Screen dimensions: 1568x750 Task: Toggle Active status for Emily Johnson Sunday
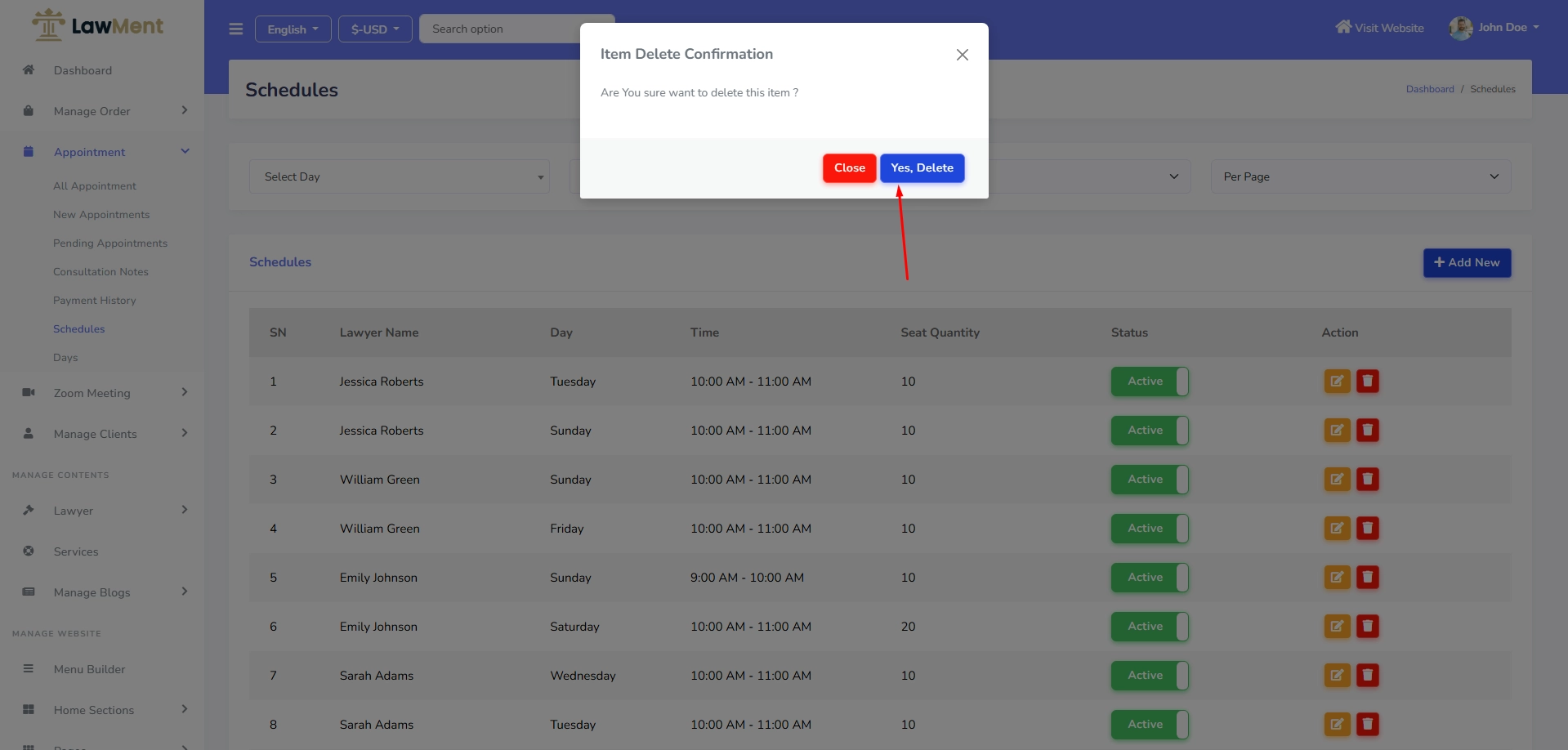(x=1149, y=578)
